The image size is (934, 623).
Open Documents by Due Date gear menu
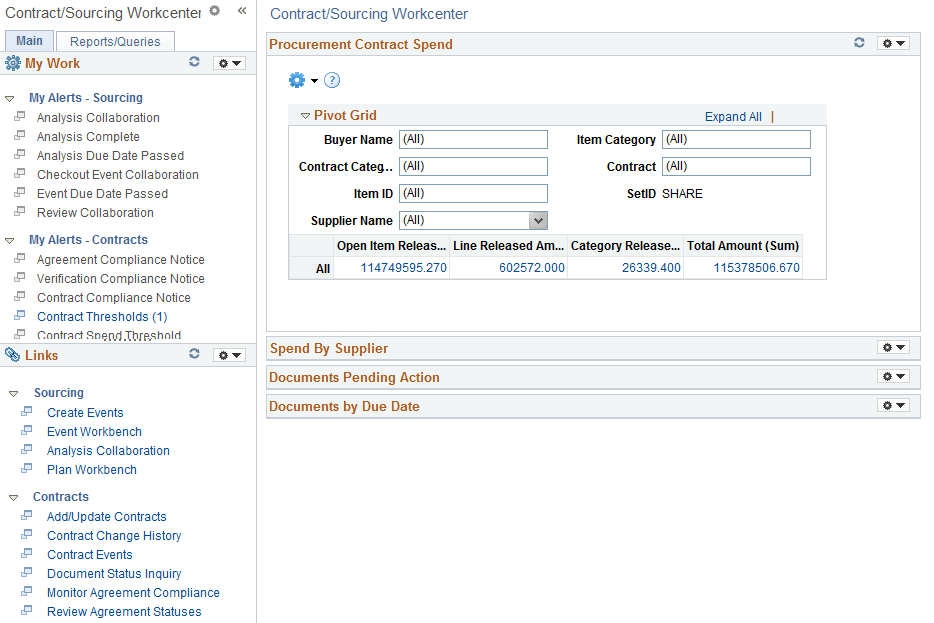(893, 406)
